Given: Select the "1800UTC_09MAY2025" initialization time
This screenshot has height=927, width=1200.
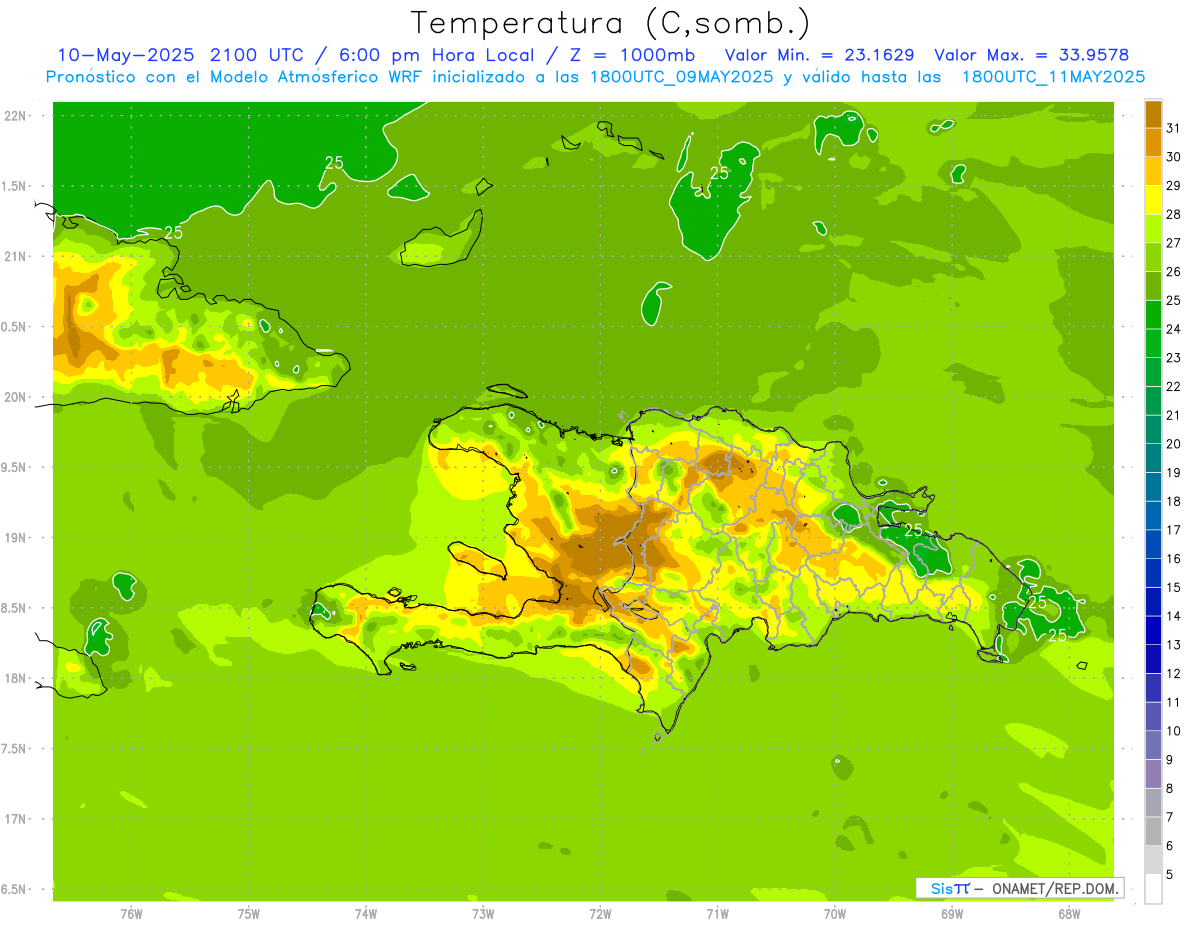Looking at the screenshot, I should pos(681,76).
